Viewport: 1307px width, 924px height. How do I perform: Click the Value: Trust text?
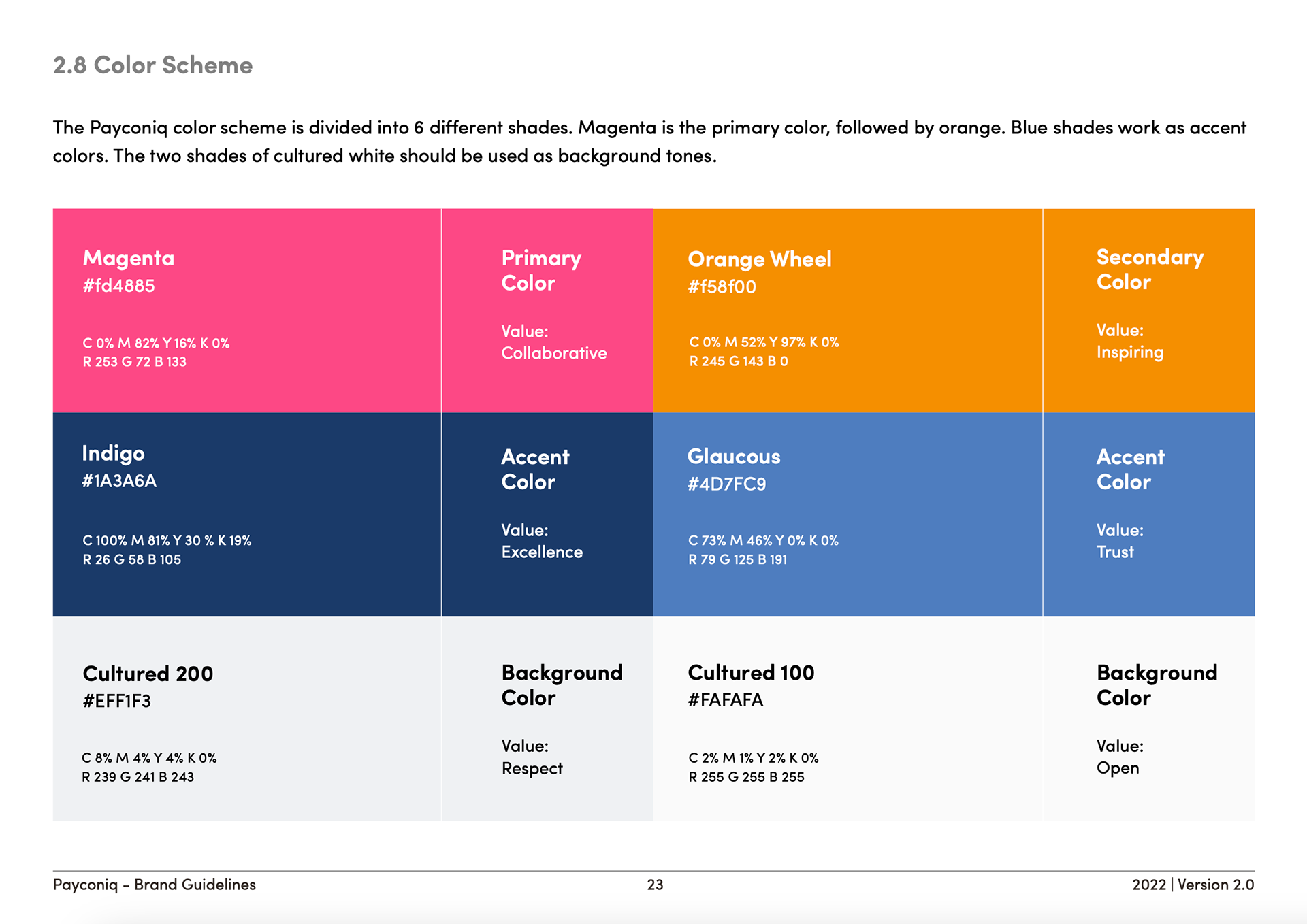tap(1120, 541)
